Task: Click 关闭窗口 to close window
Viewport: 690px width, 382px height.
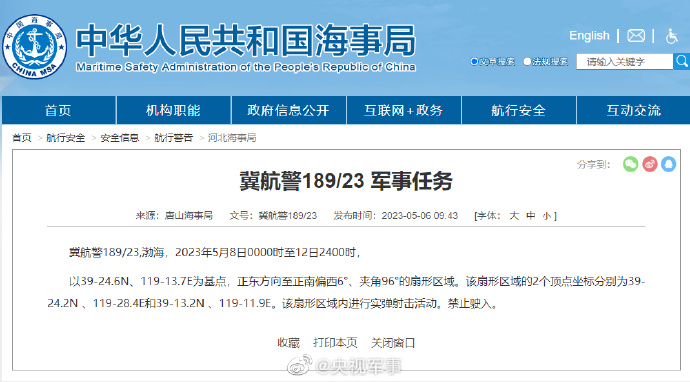Action: [x=393, y=342]
